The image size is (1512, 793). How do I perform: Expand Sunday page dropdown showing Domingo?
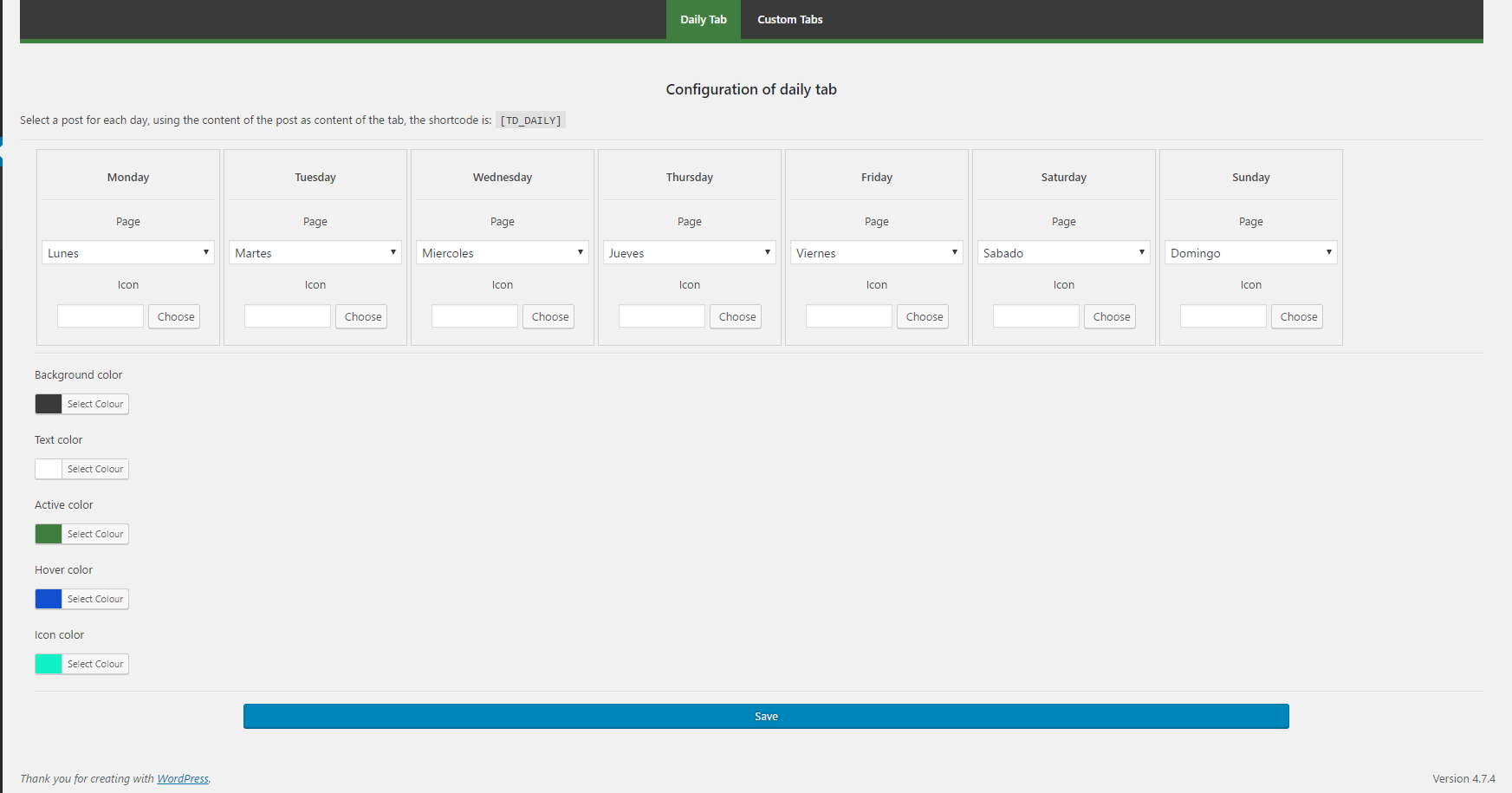pyautogui.click(x=1251, y=252)
